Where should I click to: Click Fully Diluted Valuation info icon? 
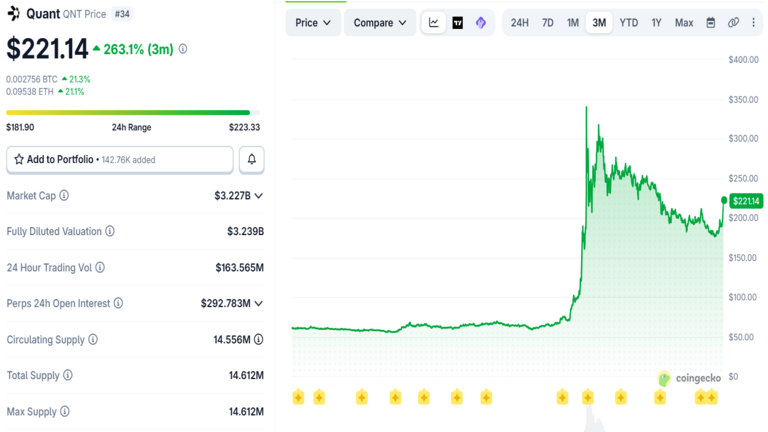(110, 231)
